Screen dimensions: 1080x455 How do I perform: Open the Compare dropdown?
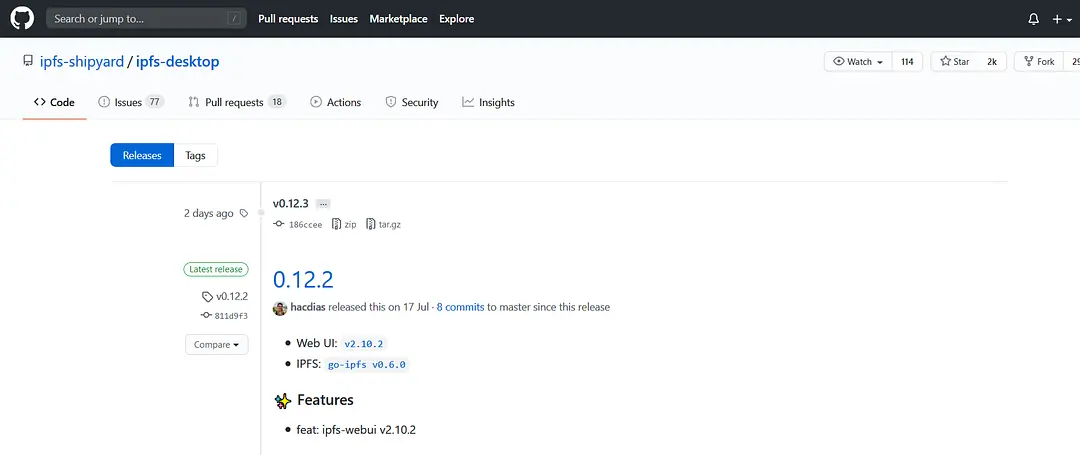(x=216, y=344)
